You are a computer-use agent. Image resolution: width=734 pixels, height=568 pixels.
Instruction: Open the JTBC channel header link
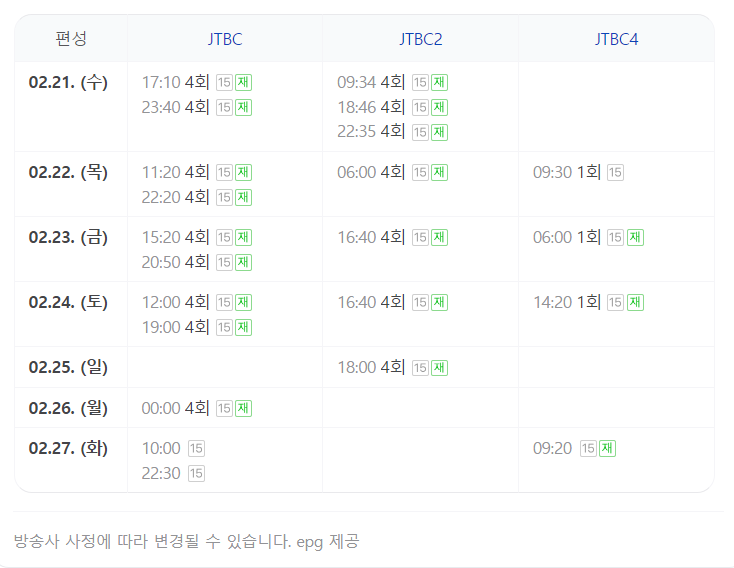coord(225,39)
